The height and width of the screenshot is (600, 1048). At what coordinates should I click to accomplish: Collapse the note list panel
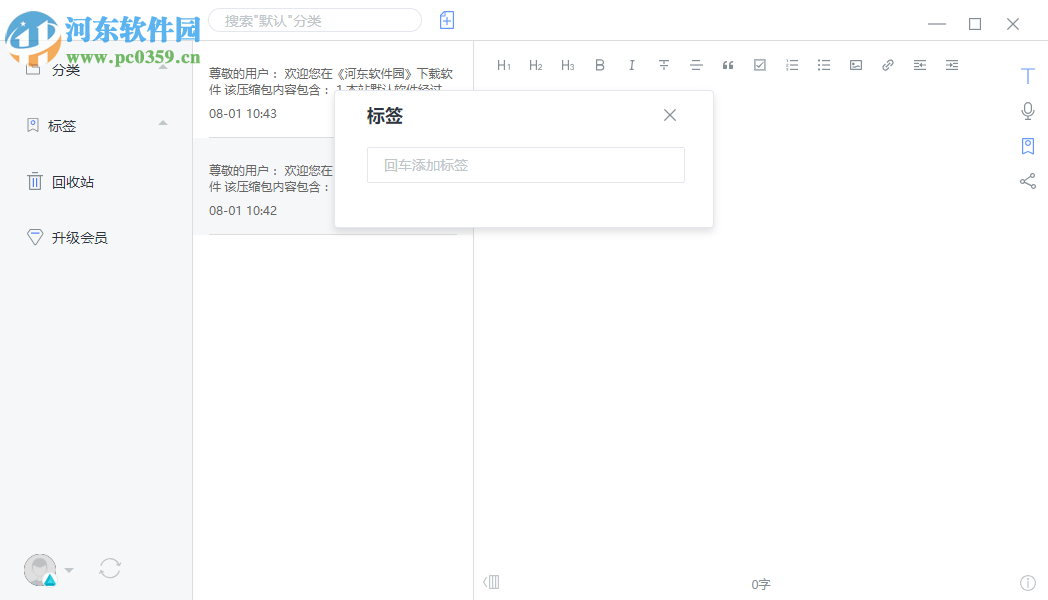(x=491, y=581)
